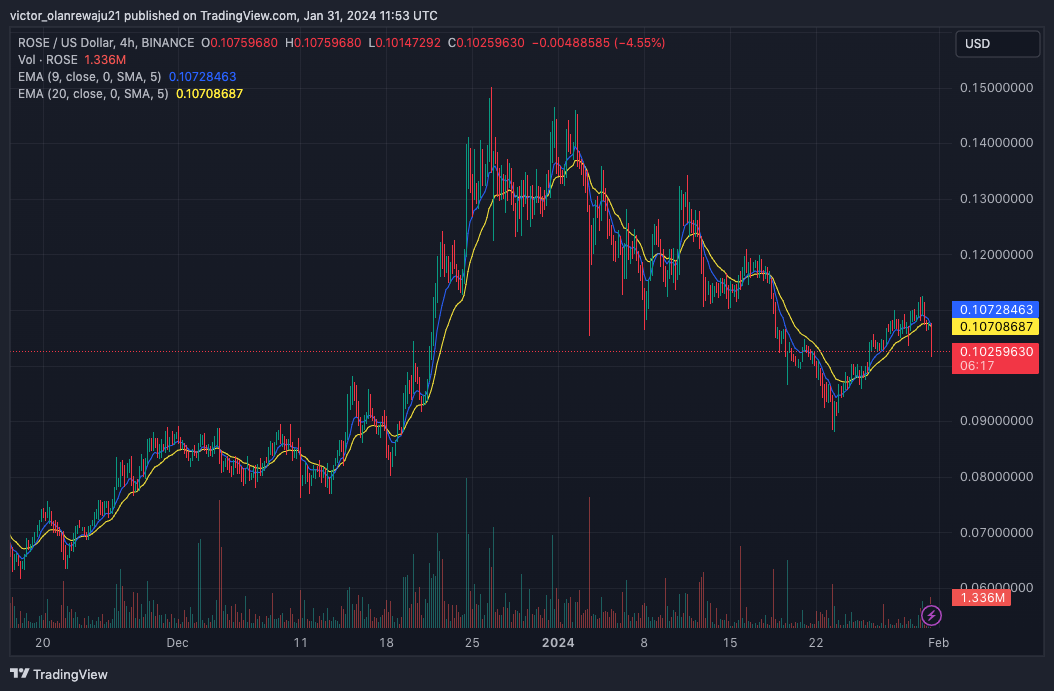Image resolution: width=1054 pixels, height=691 pixels.
Task: Click the Vol · ROSE indicator legend
Action: (72, 60)
